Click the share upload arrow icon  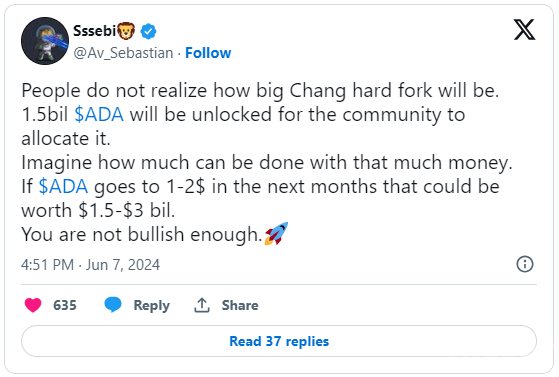click(202, 305)
